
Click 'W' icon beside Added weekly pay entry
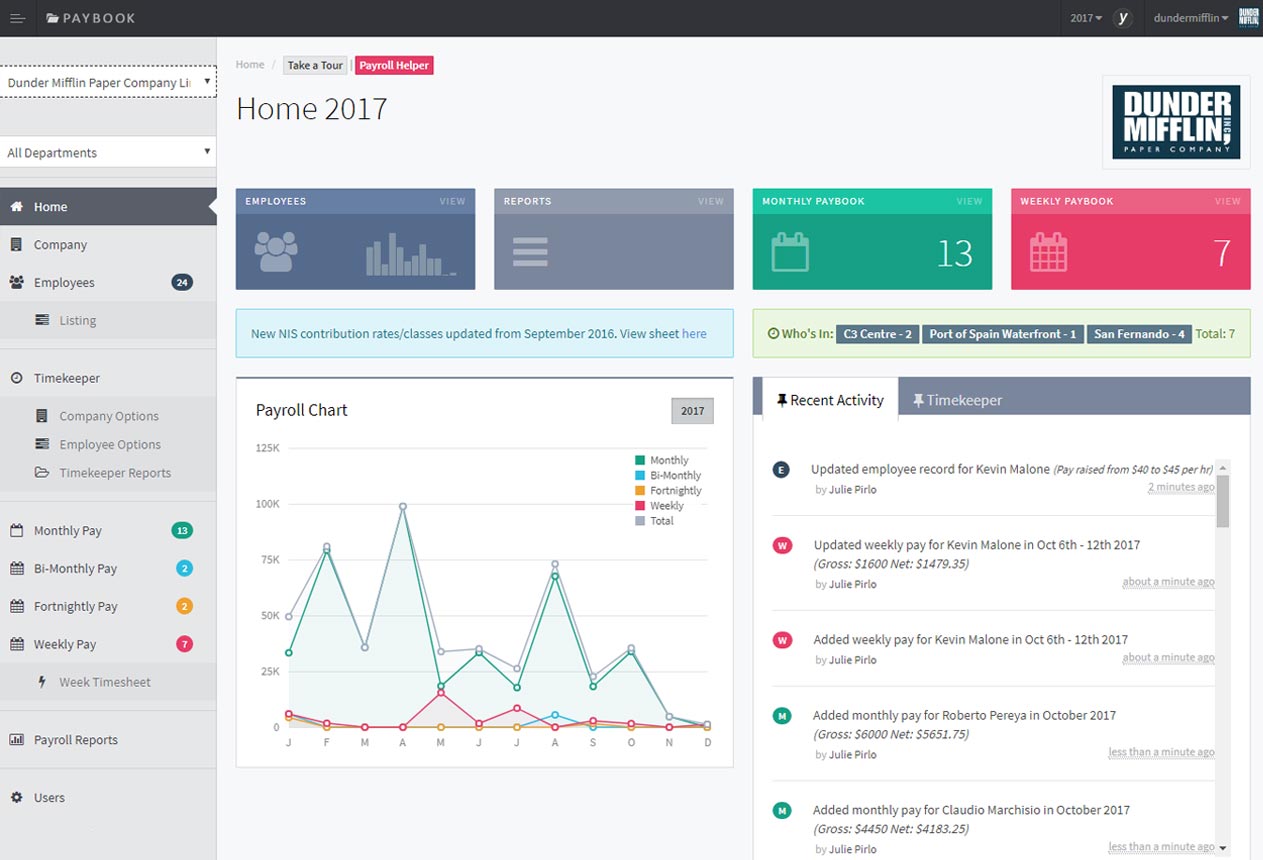coord(783,640)
